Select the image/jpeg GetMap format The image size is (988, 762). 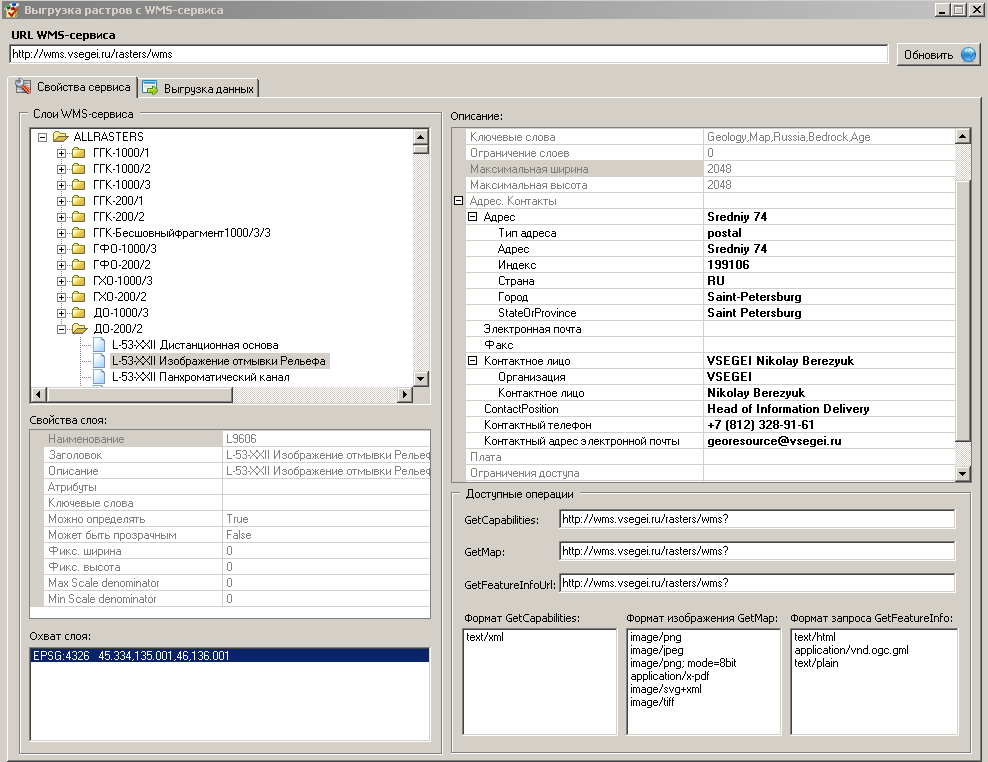click(x=656, y=650)
